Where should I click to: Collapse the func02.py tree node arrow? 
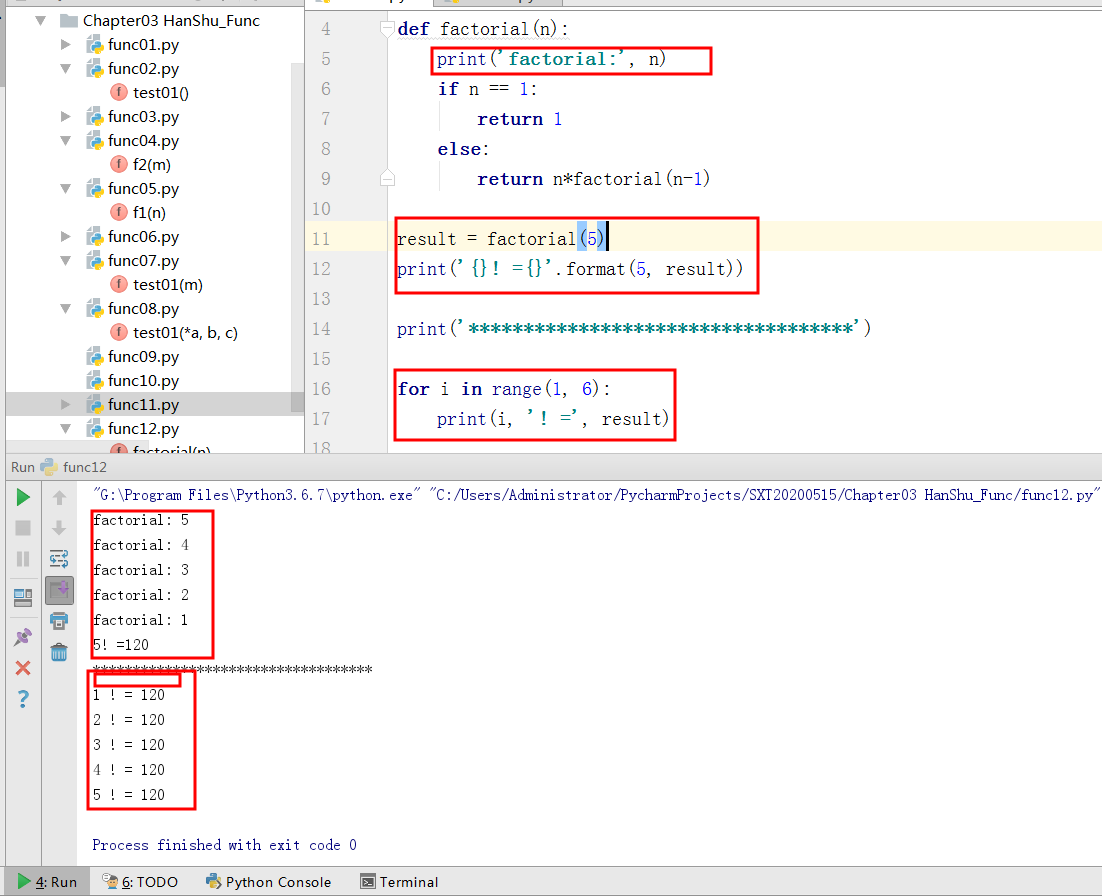66,69
